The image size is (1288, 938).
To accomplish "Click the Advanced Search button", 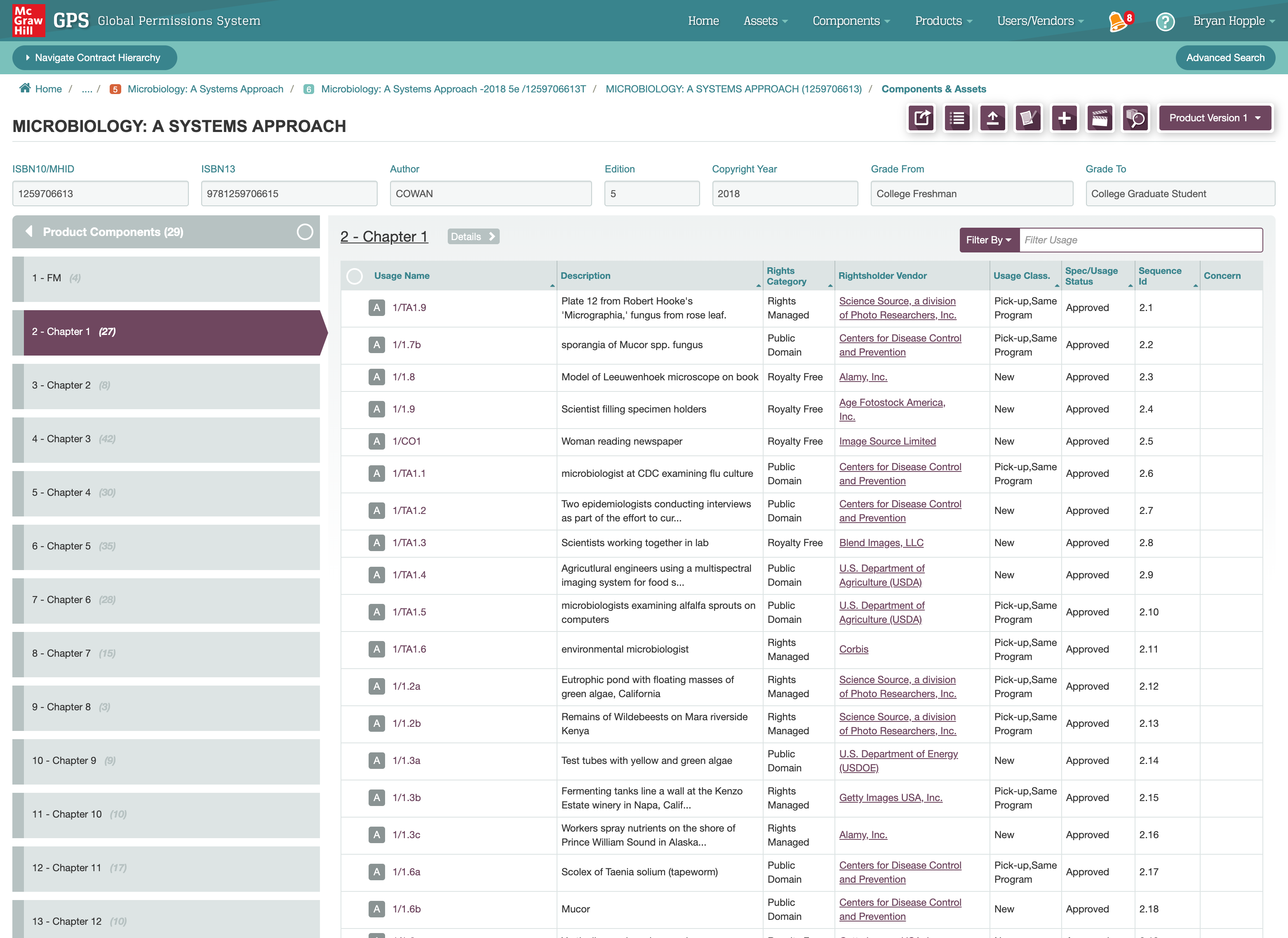I will [1225, 58].
